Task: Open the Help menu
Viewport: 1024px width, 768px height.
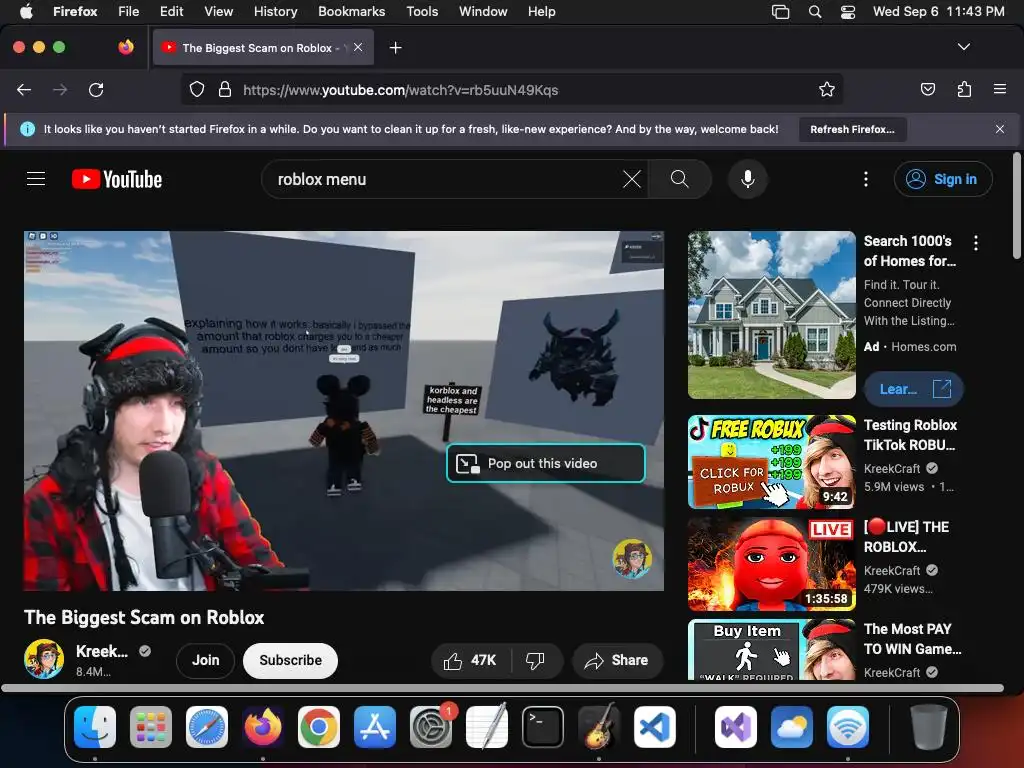Action: pos(541,11)
